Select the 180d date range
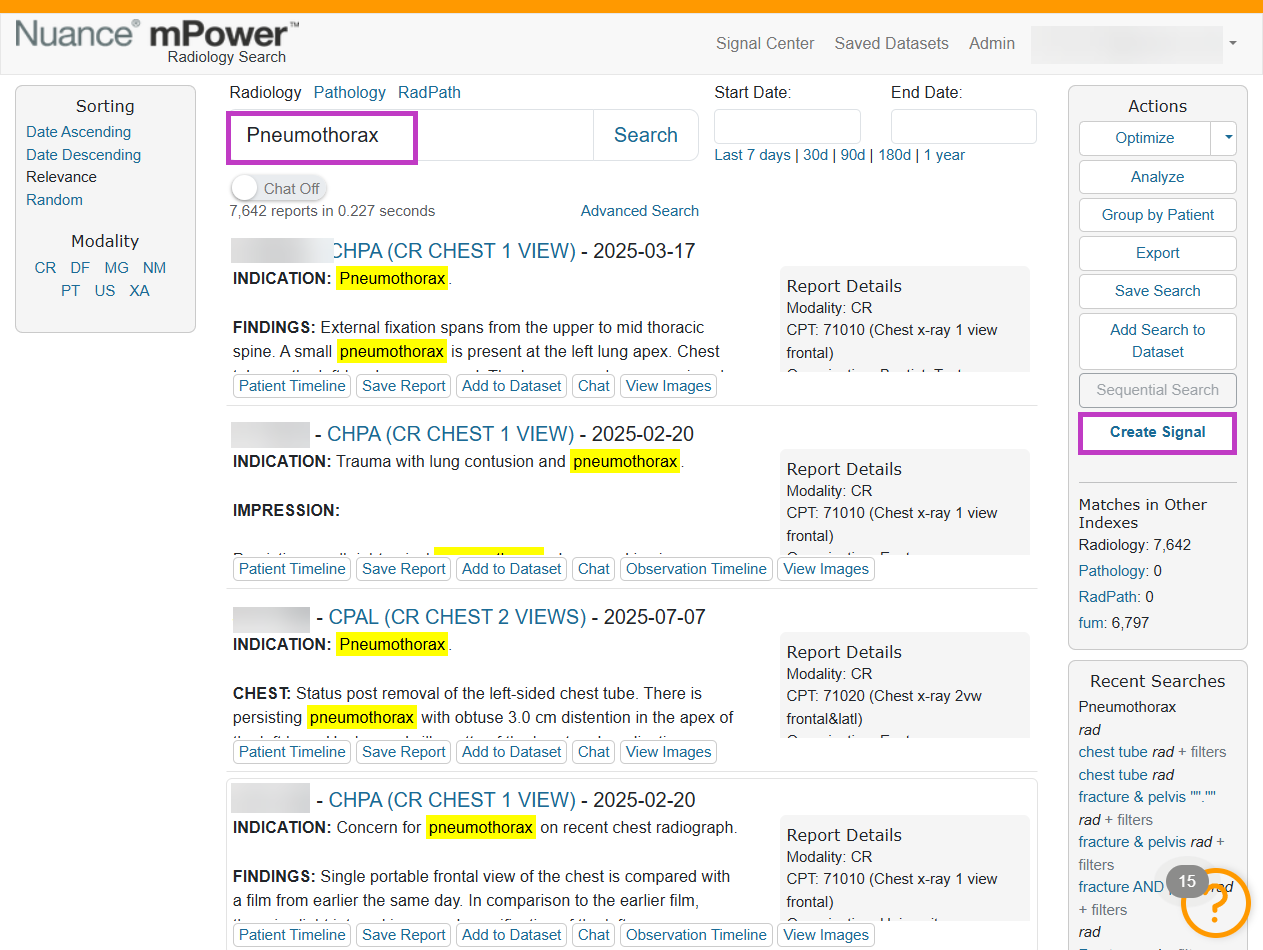Image resolution: width=1263 pixels, height=950 pixels. coord(894,155)
